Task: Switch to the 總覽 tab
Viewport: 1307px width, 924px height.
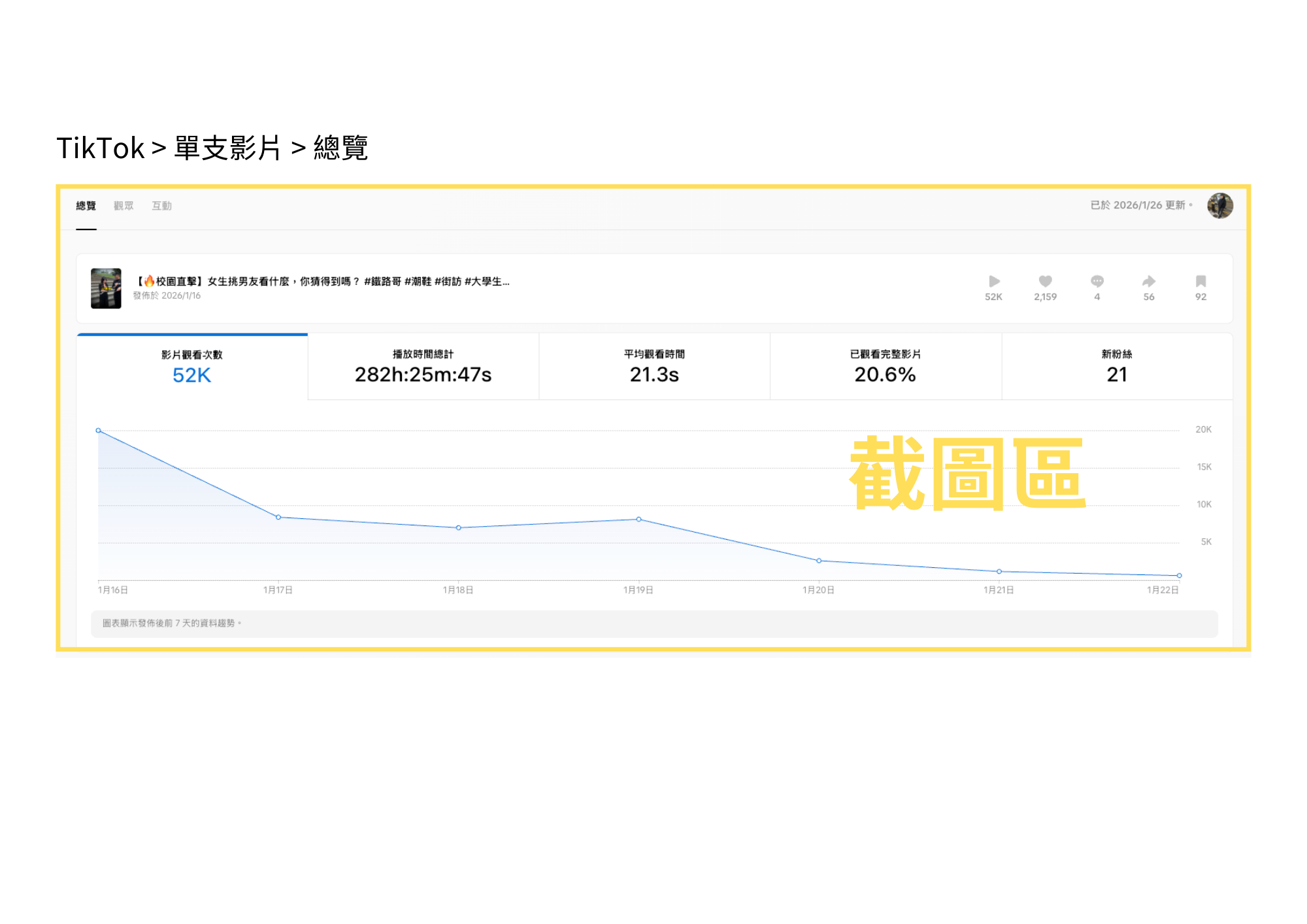Action: [86, 206]
